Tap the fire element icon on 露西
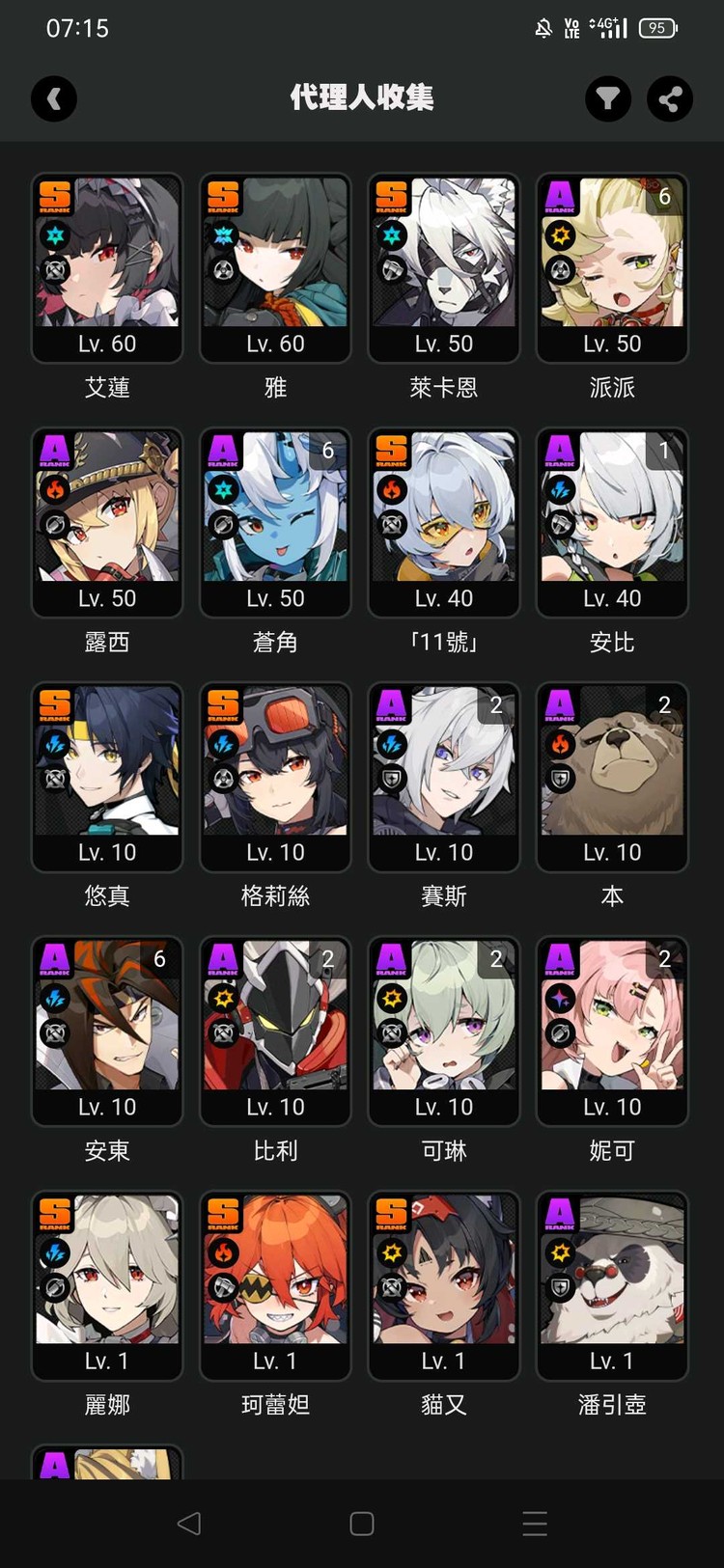Image resolution: width=724 pixels, height=1568 pixels. click(x=55, y=489)
